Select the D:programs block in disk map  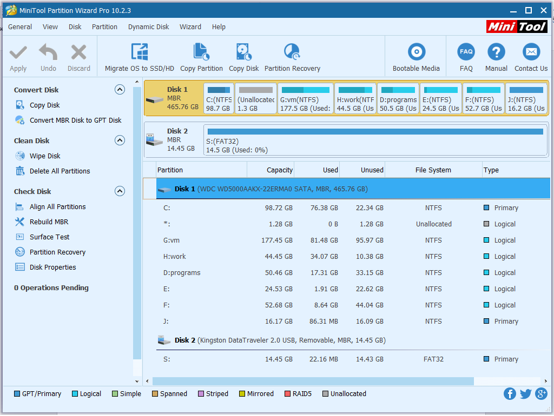pyautogui.click(x=398, y=99)
